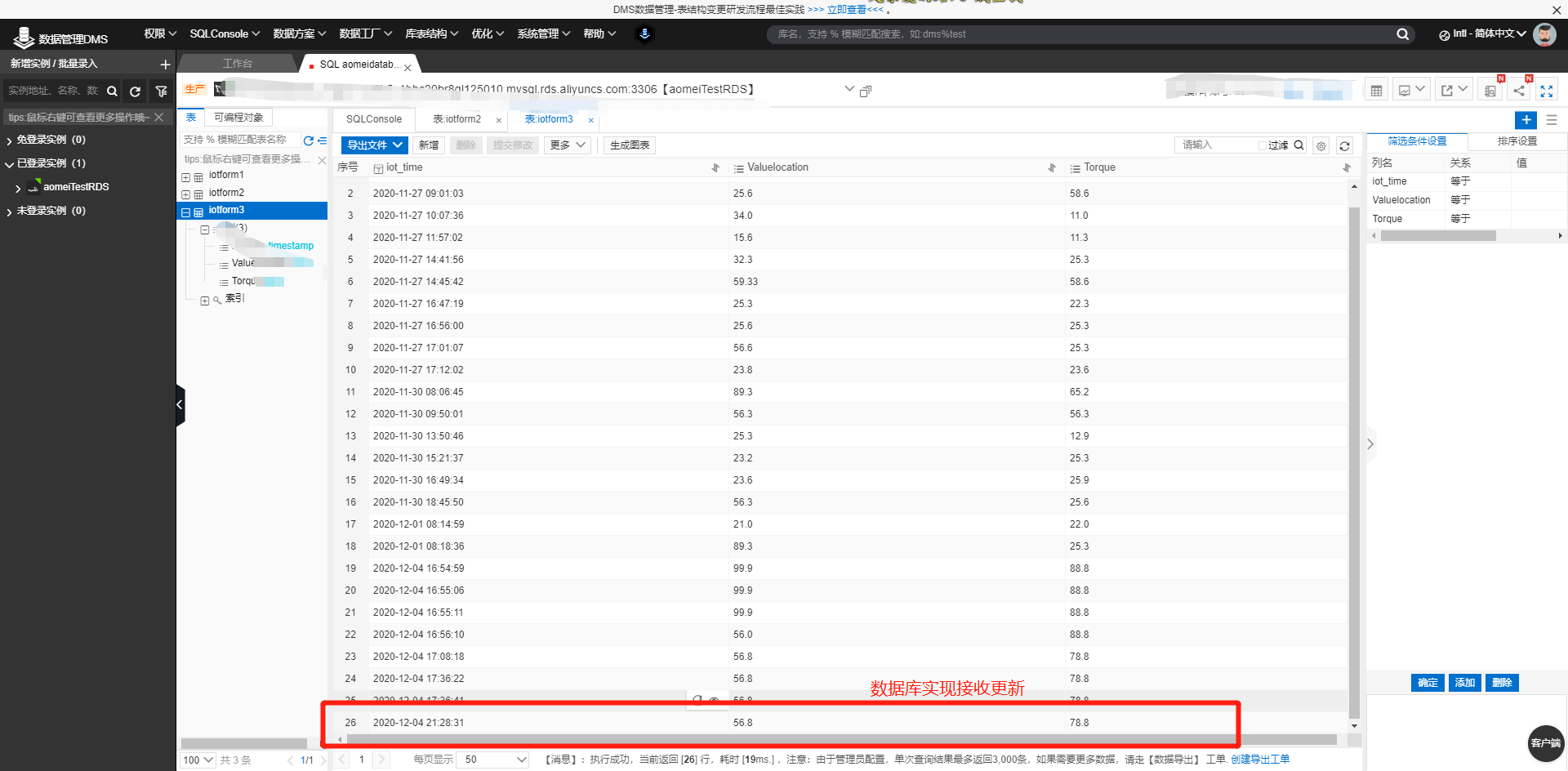Open the user avatar menu
Image resolution: width=1568 pixels, height=771 pixels.
coord(1544,34)
